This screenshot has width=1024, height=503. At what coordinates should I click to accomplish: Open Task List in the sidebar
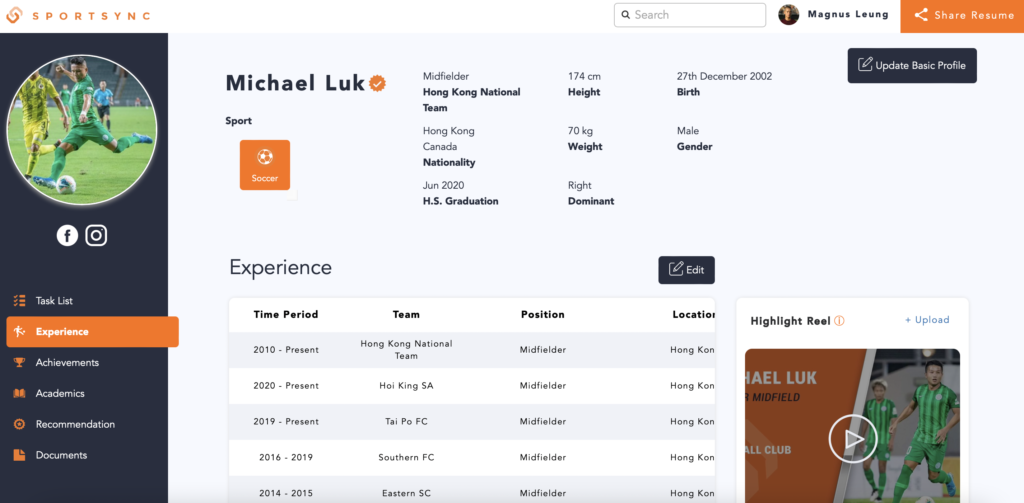[x=54, y=301]
